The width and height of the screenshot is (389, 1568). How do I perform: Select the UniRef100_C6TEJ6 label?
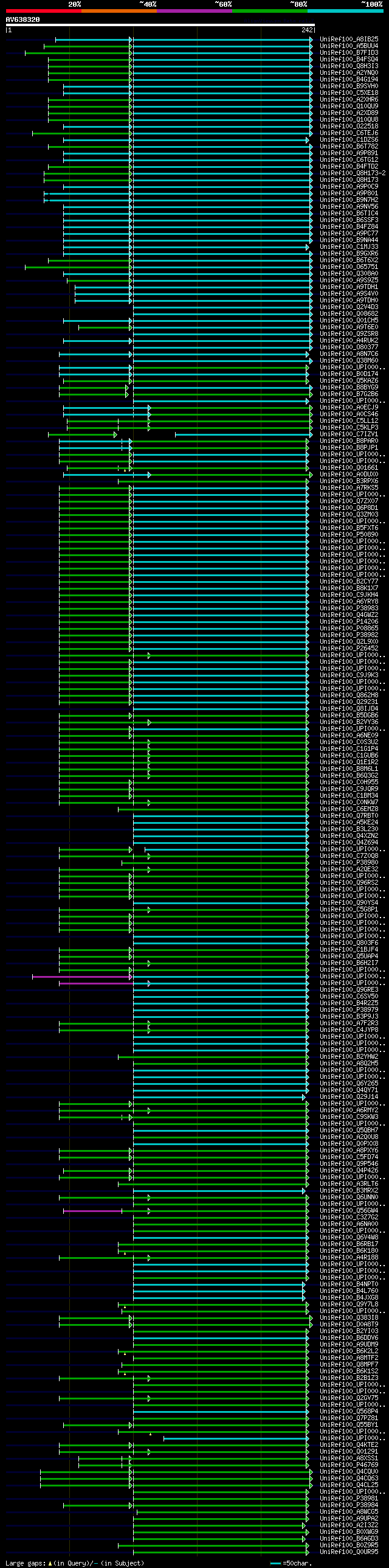(349, 133)
